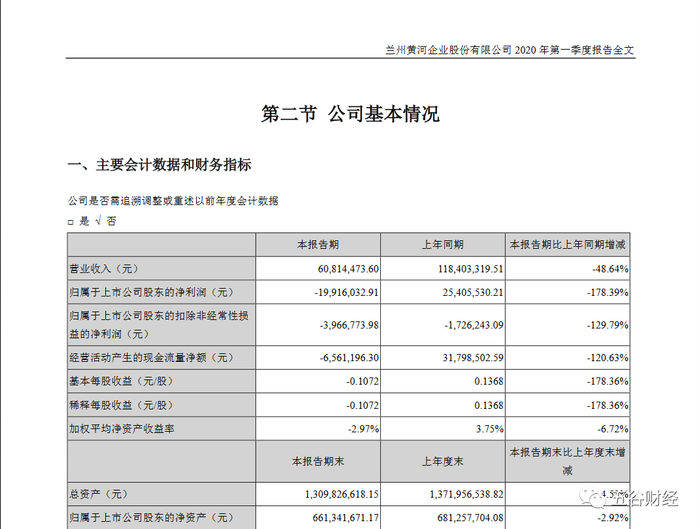Select the value 118,403,319.51
The image size is (700, 529).
[x=471, y=269]
